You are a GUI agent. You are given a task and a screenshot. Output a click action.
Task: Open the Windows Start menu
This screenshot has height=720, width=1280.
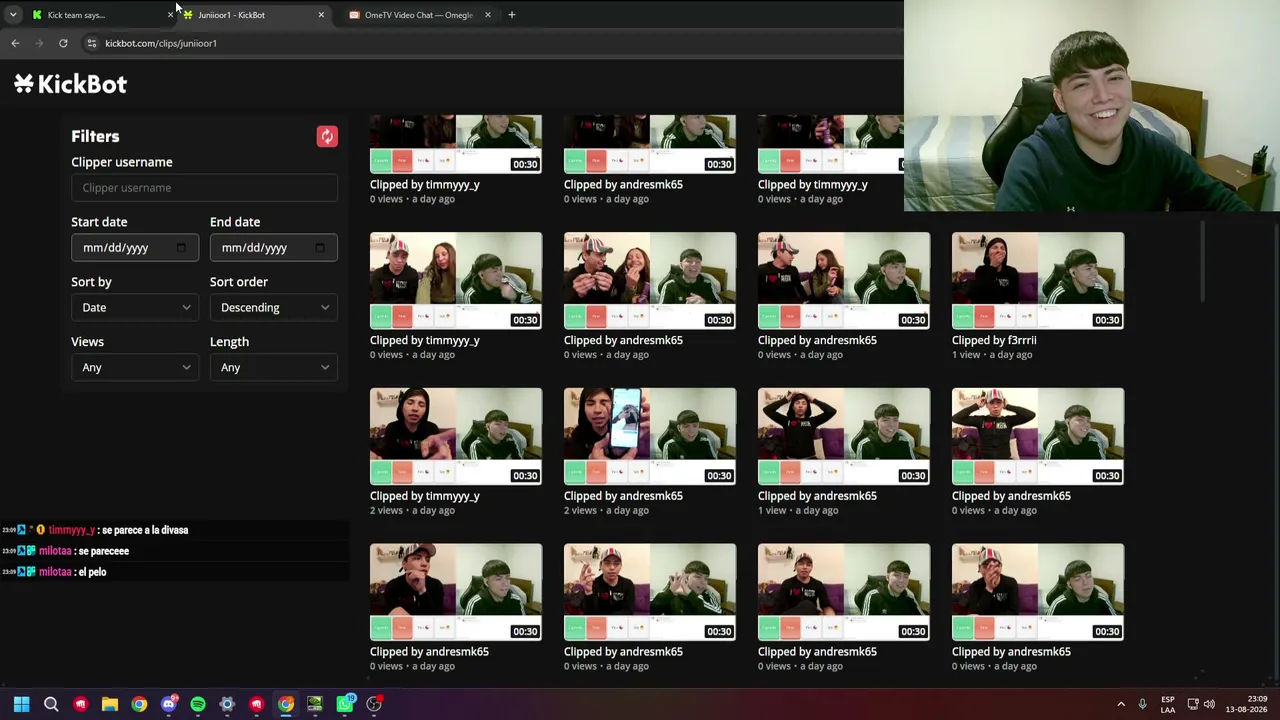click(21, 704)
